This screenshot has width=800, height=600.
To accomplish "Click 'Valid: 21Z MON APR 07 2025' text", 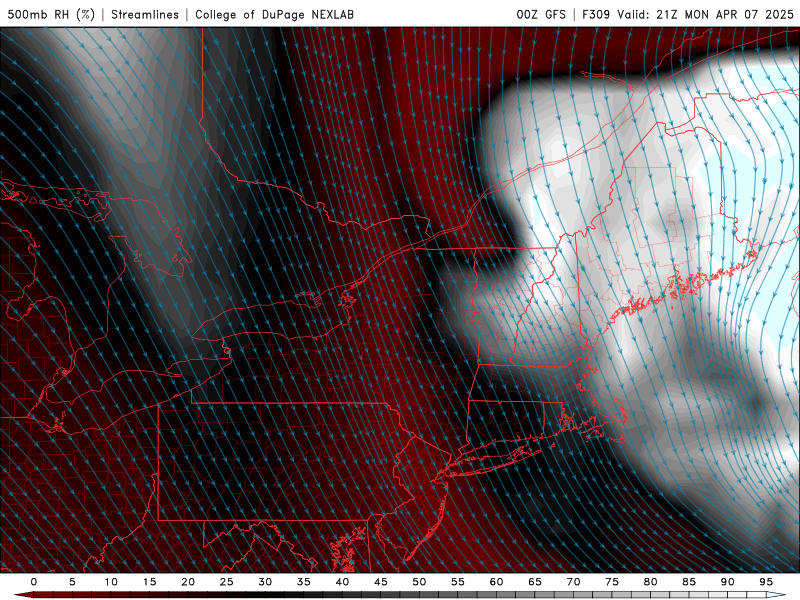I will (705, 14).
